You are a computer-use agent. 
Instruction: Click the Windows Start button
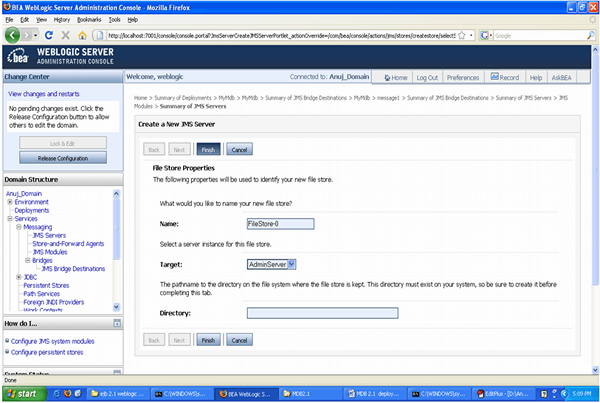click(x=22, y=394)
